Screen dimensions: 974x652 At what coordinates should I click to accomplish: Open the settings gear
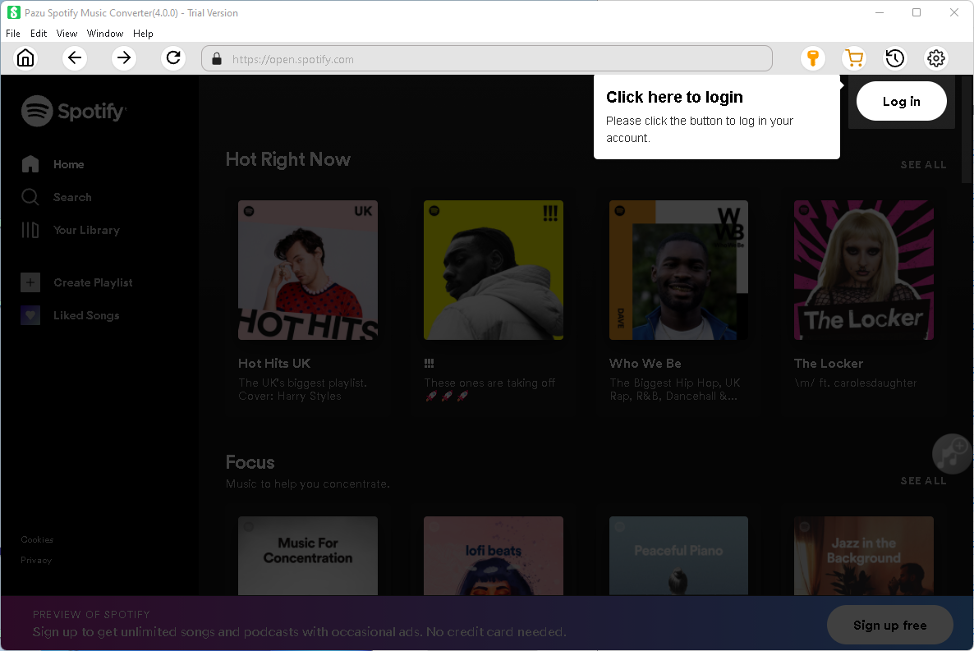(936, 58)
